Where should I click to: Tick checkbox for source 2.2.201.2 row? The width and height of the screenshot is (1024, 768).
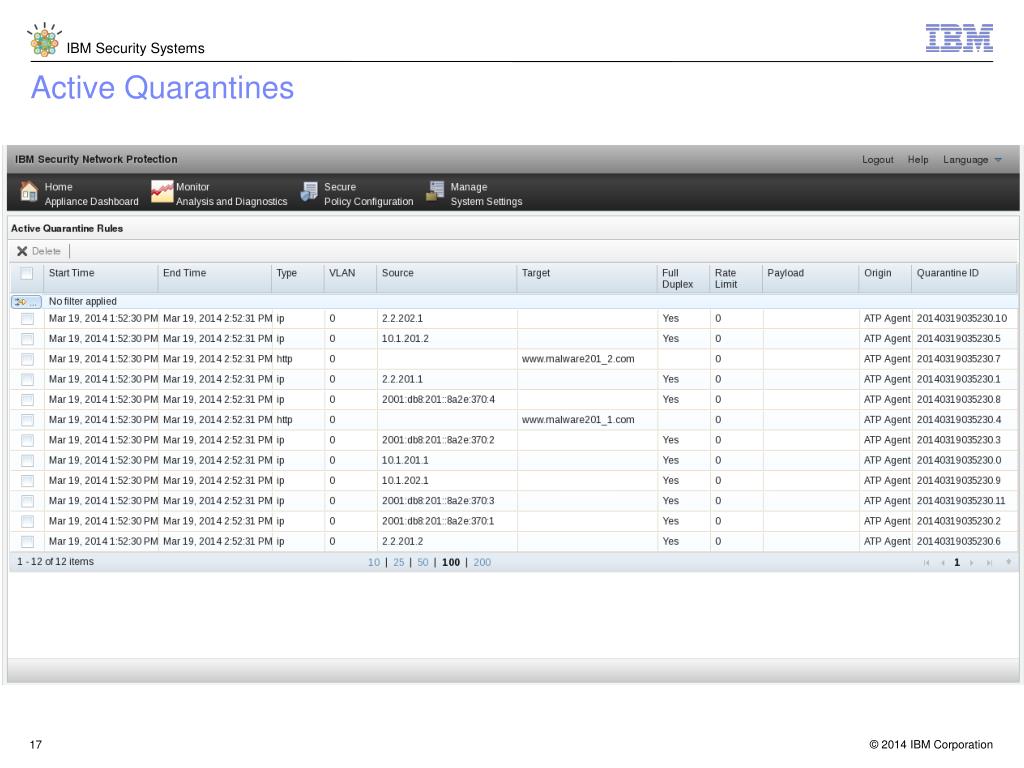pyautogui.click(x=27, y=541)
